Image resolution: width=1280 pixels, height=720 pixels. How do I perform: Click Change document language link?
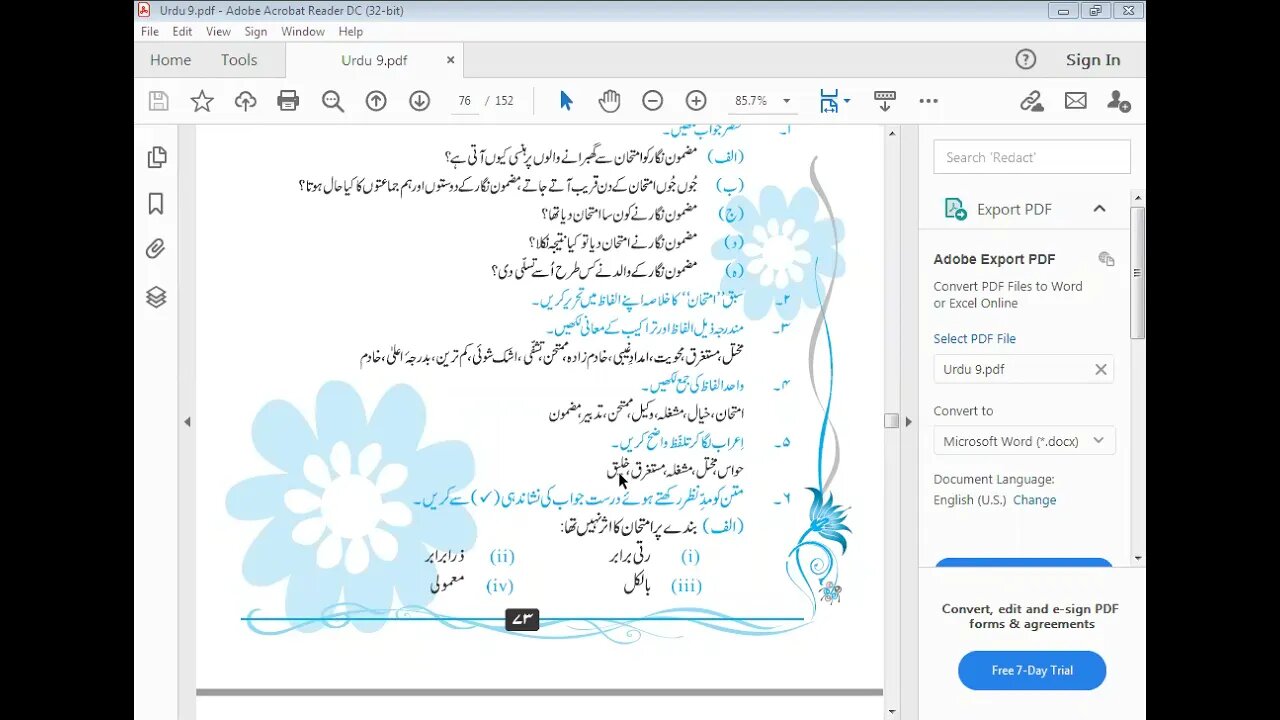point(1034,500)
